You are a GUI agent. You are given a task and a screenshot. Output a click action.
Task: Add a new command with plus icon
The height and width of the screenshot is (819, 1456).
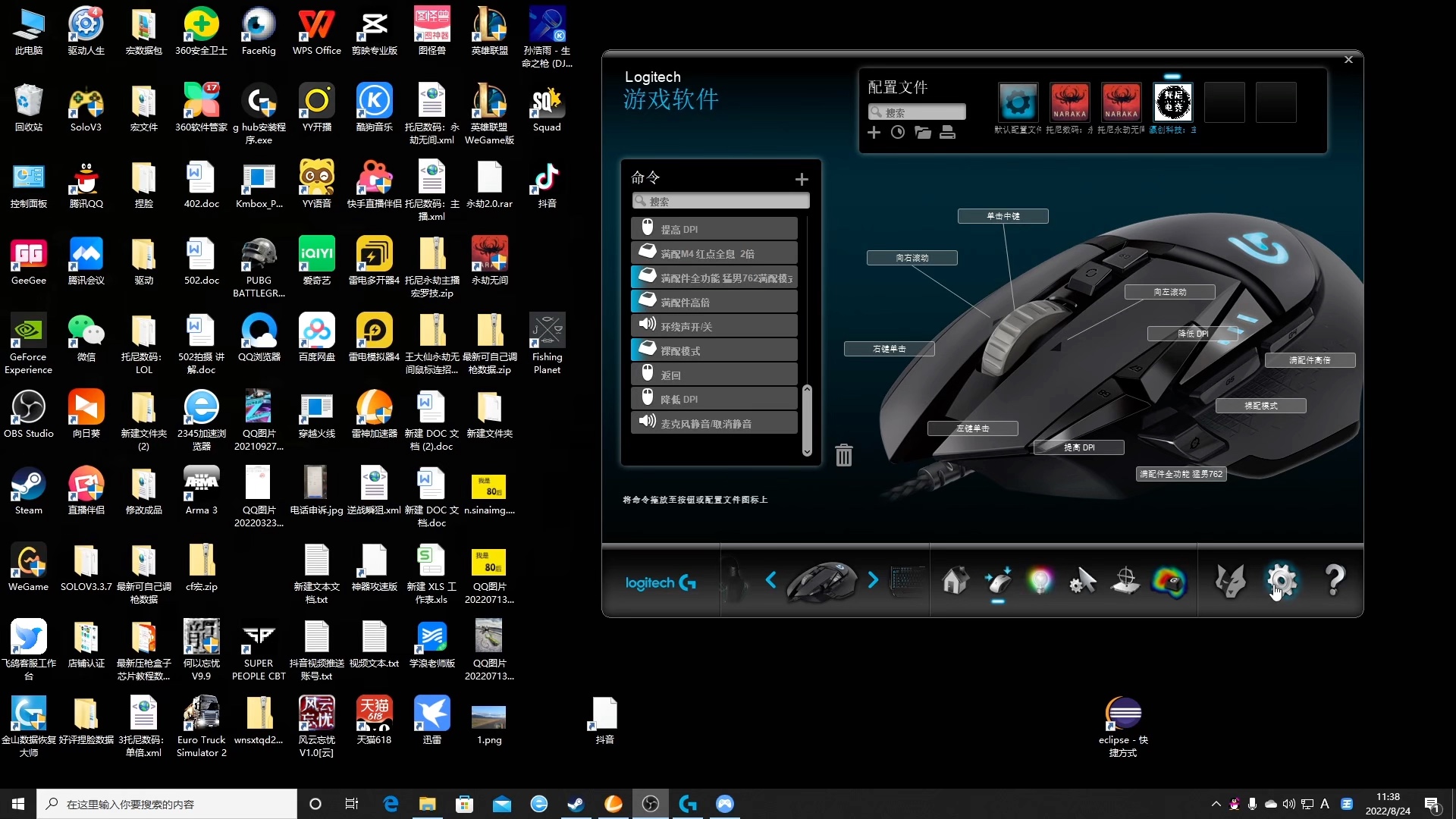point(802,180)
